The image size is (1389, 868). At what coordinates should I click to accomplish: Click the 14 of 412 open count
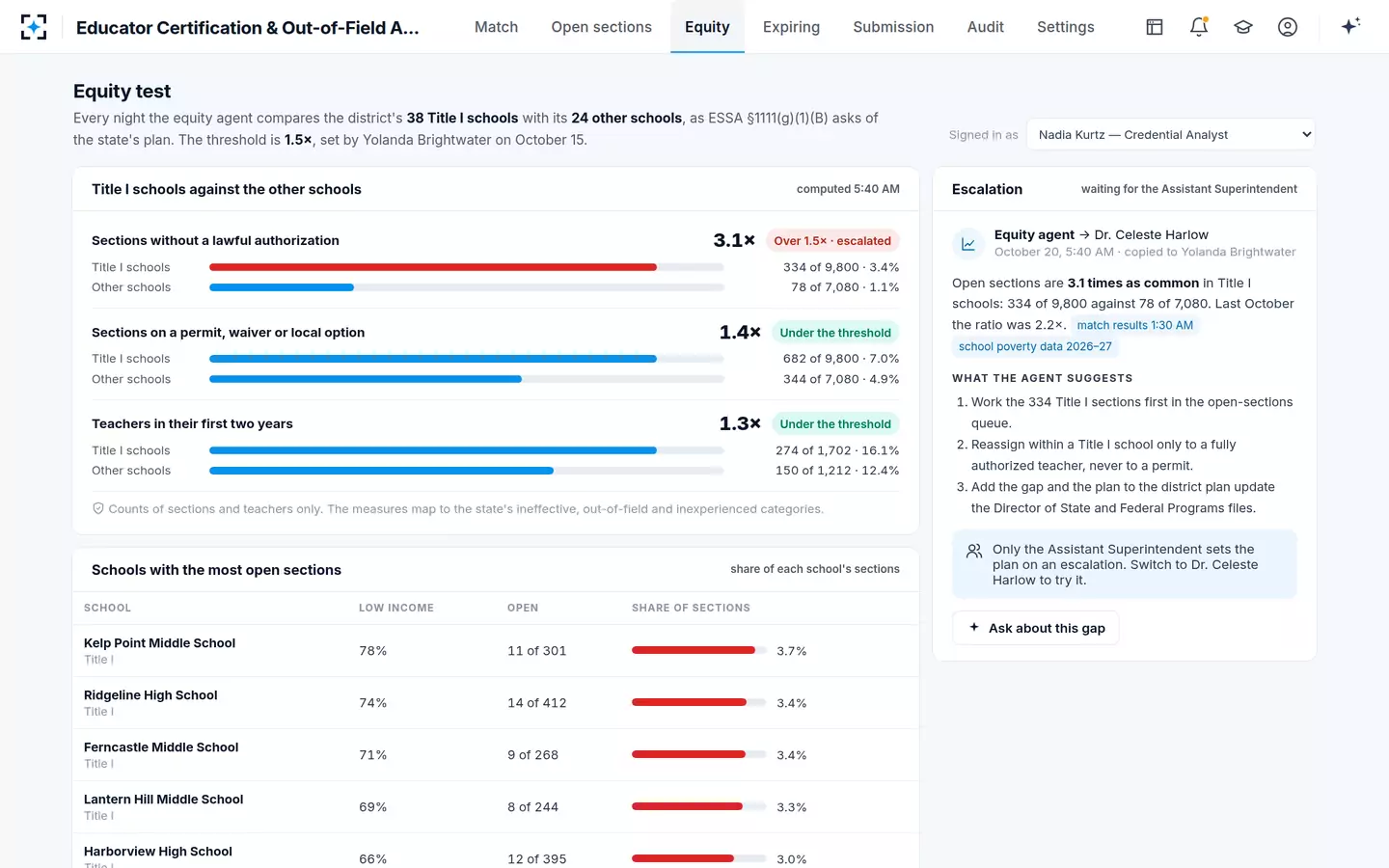click(x=537, y=703)
